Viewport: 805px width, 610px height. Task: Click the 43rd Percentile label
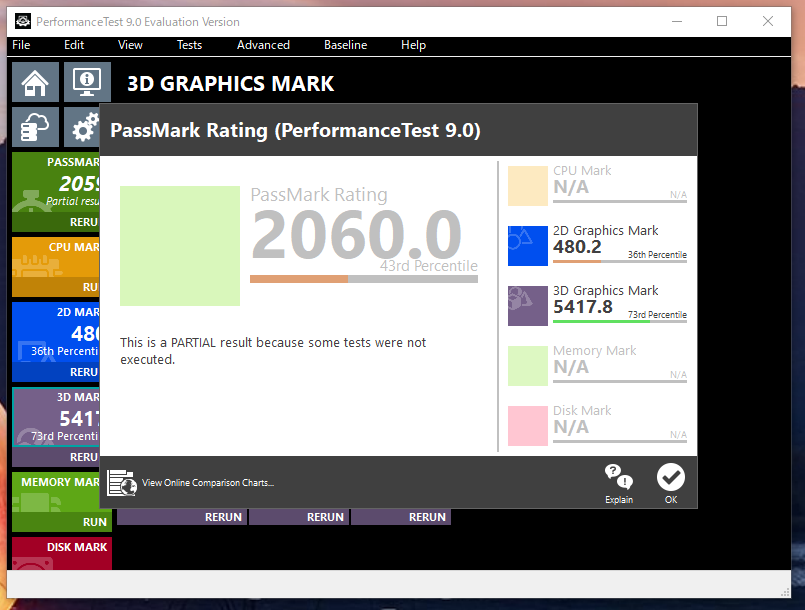pos(429,266)
